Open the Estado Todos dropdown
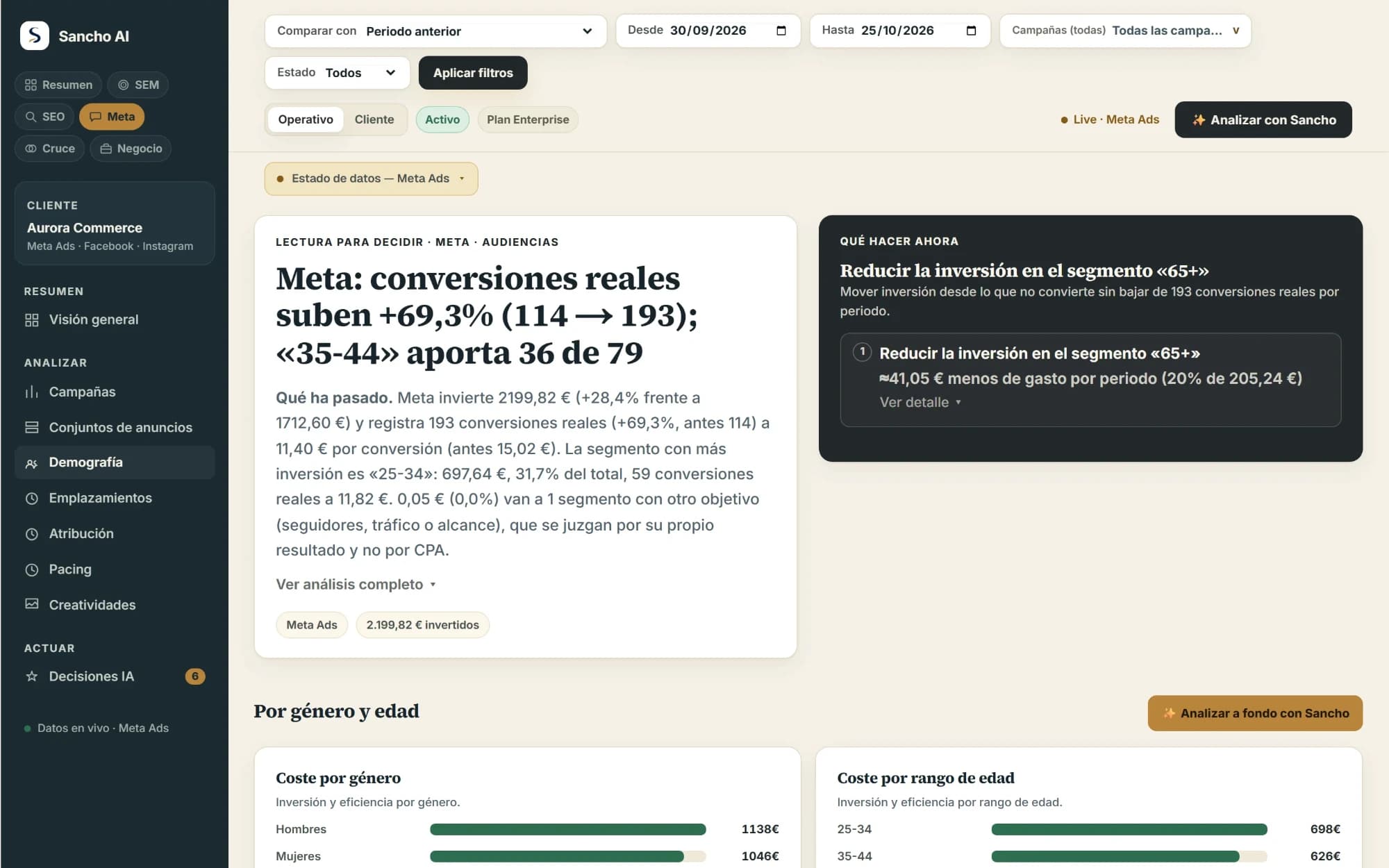This screenshot has height=868, width=1389. pyautogui.click(x=337, y=73)
